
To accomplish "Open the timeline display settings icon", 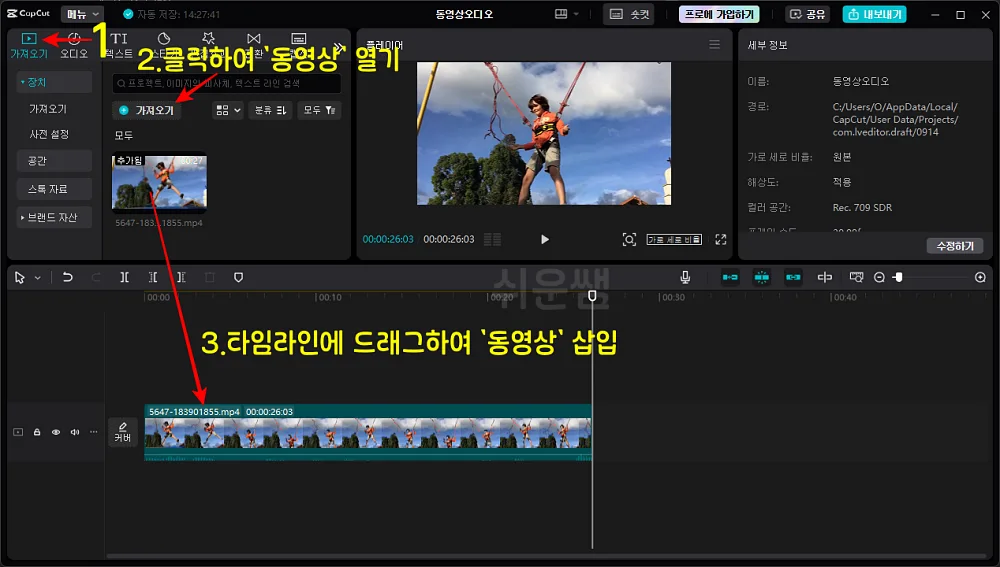I will click(x=856, y=277).
